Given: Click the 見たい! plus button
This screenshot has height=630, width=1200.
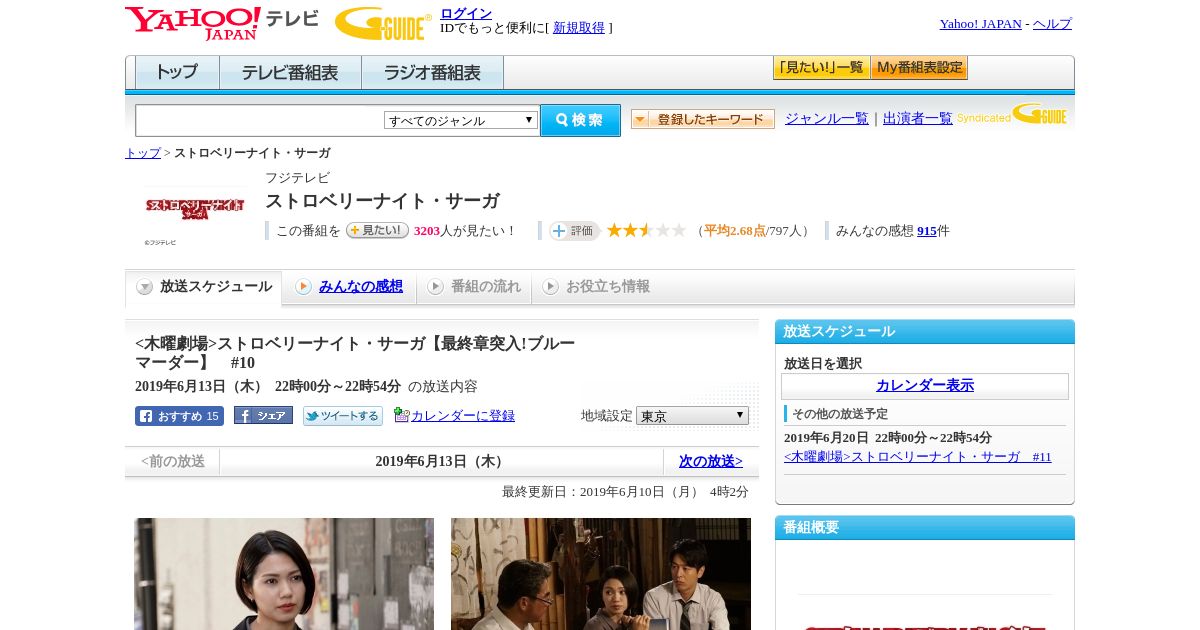Looking at the screenshot, I should click(377, 230).
